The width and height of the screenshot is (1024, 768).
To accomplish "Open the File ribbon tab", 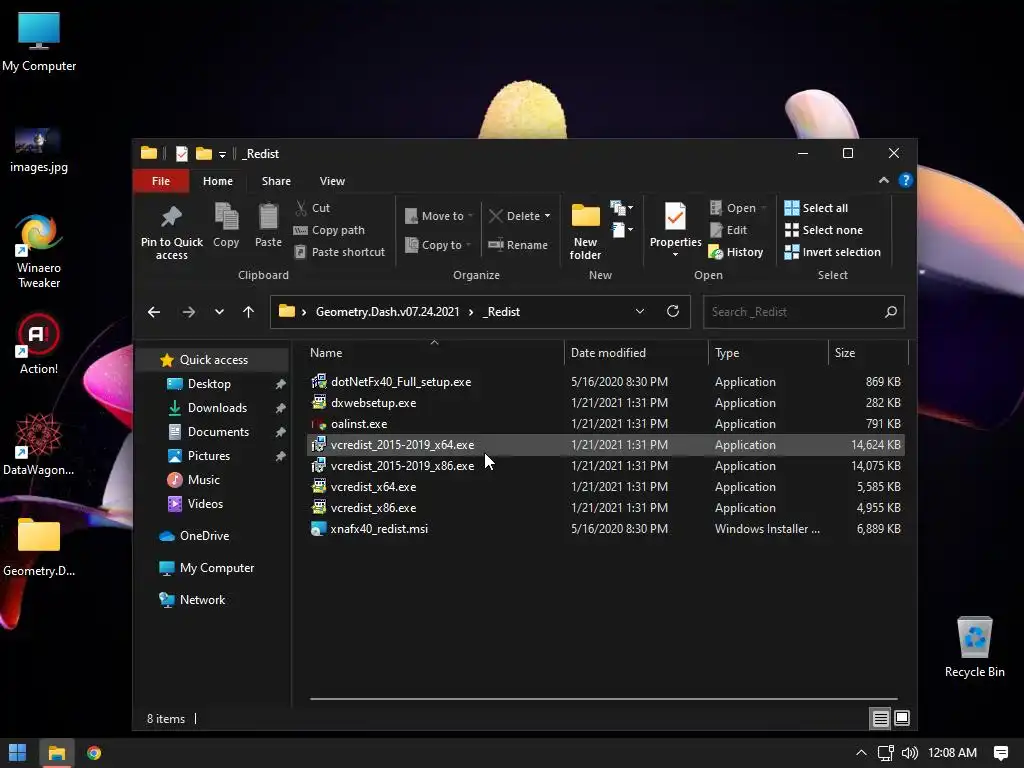I will point(161,181).
